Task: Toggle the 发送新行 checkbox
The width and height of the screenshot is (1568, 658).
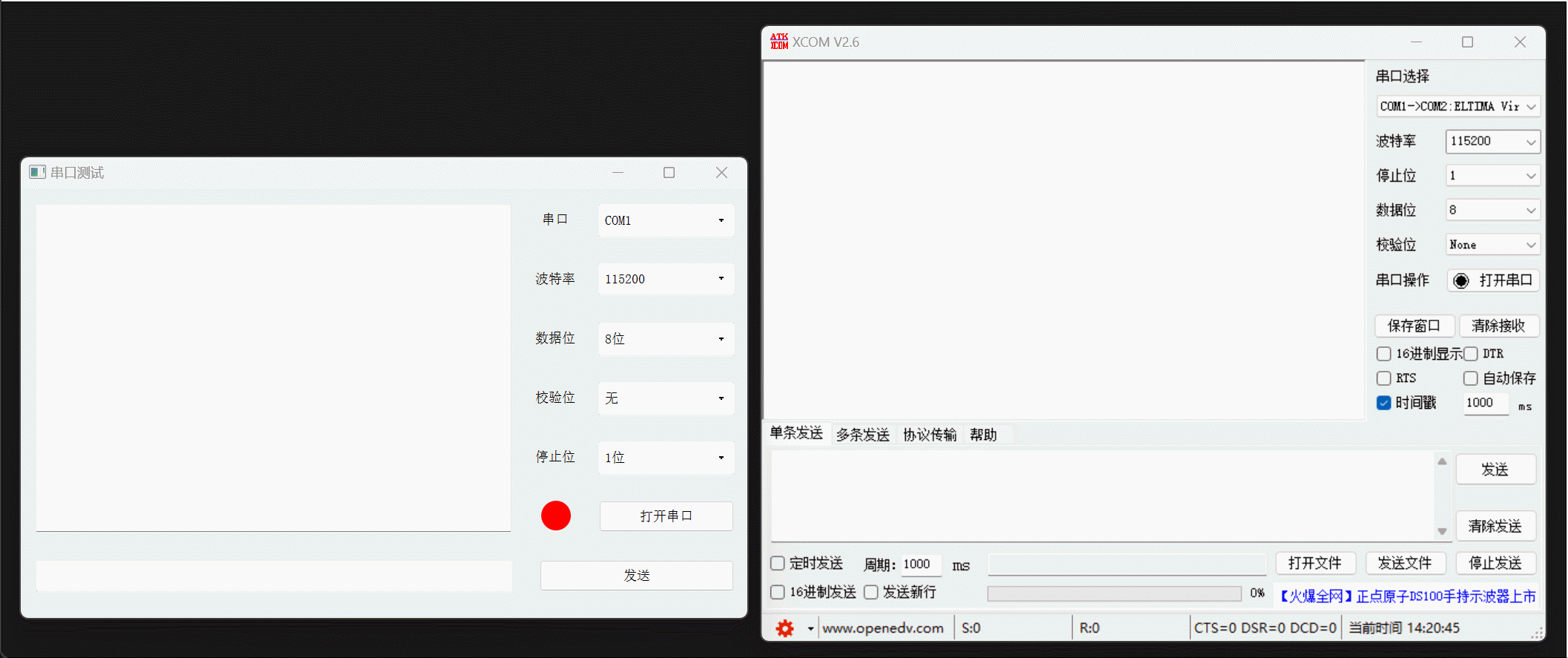Action: pos(871,592)
